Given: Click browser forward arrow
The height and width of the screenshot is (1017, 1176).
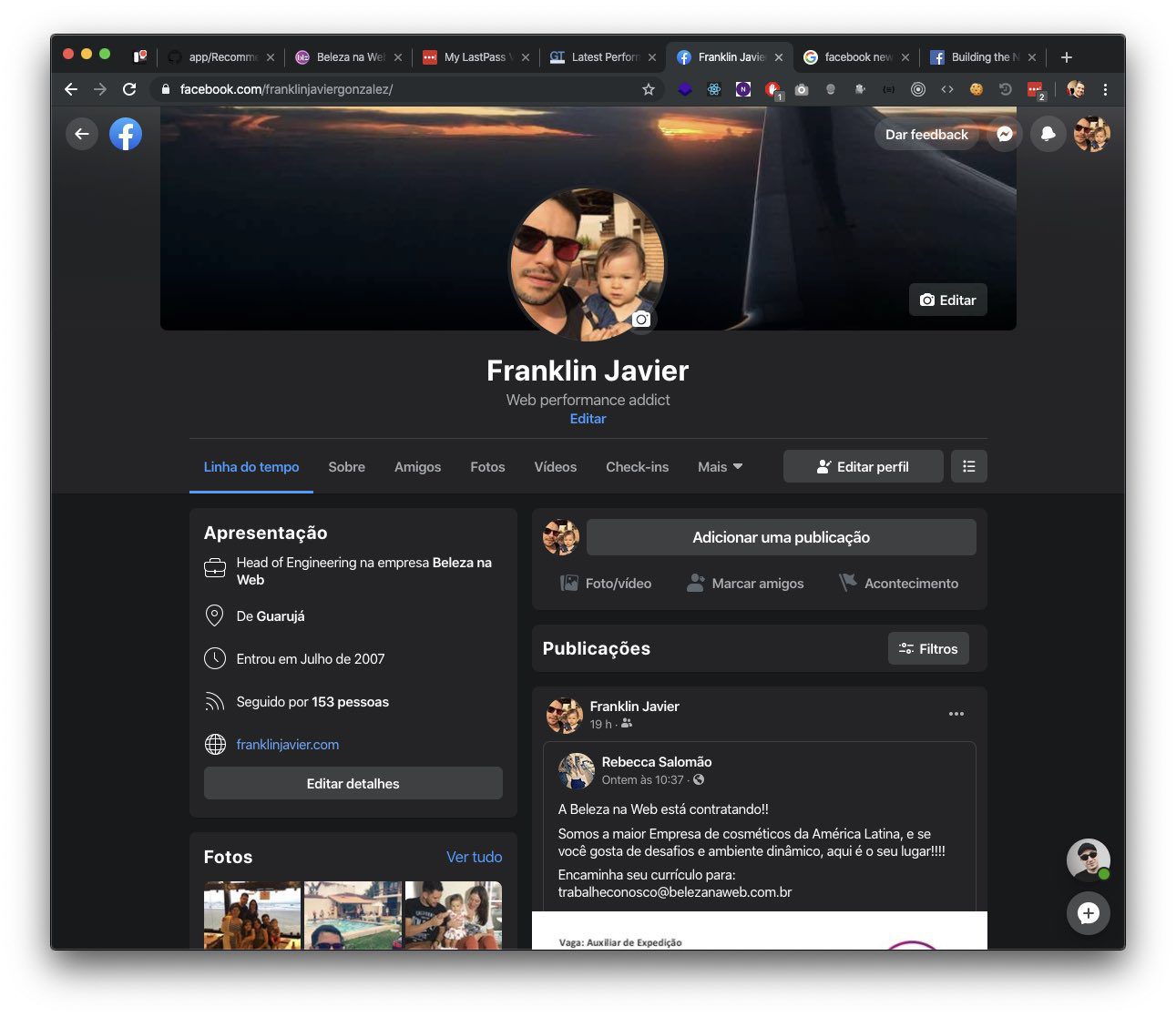Looking at the screenshot, I should click(x=100, y=89).
